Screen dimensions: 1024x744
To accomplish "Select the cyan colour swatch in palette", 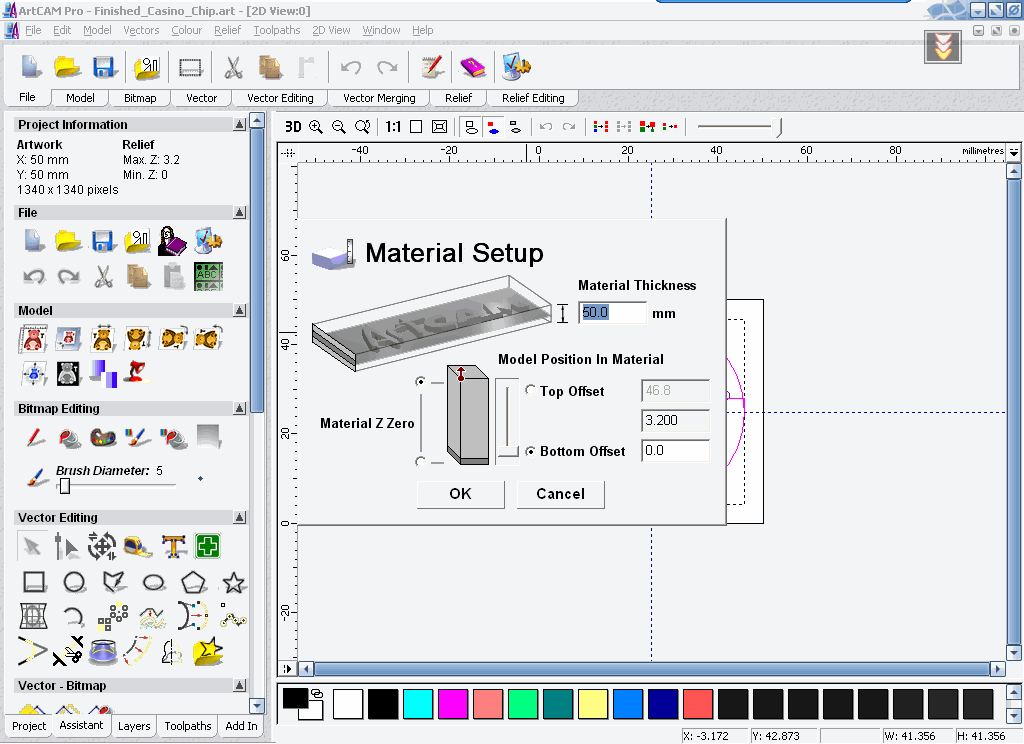I will pyautogui.click(x=418, y=704).
